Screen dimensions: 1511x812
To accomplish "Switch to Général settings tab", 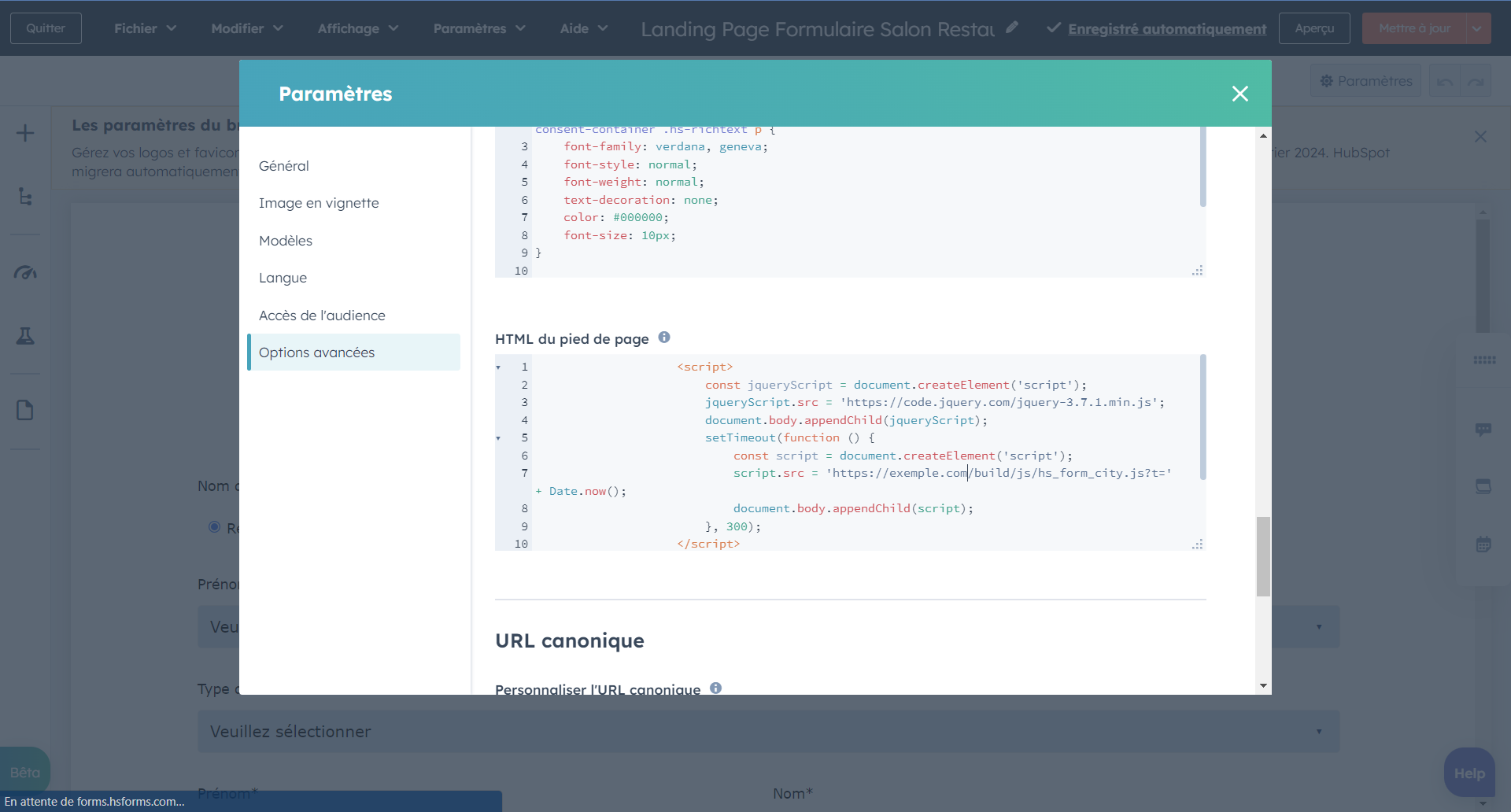I will (x=353, y=166).
